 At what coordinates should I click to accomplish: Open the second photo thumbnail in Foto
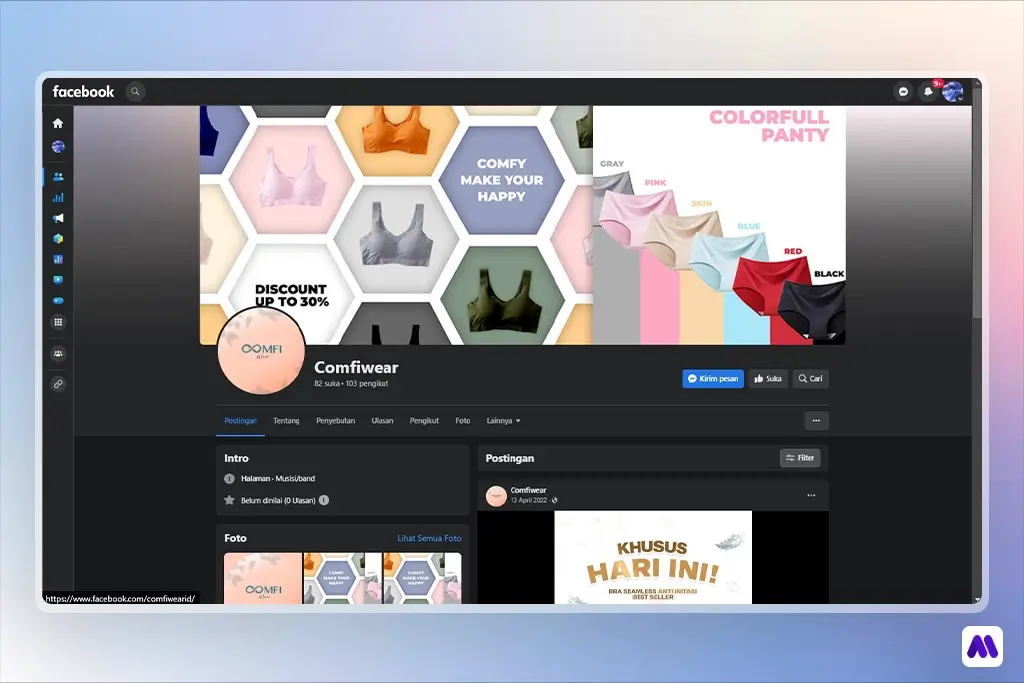[x=343, y=578]
